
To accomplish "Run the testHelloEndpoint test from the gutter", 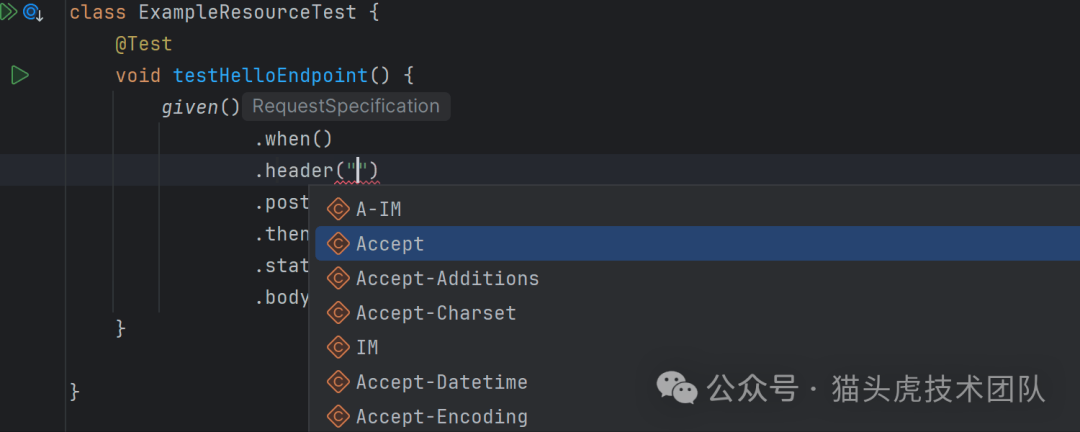I will 19,75.
